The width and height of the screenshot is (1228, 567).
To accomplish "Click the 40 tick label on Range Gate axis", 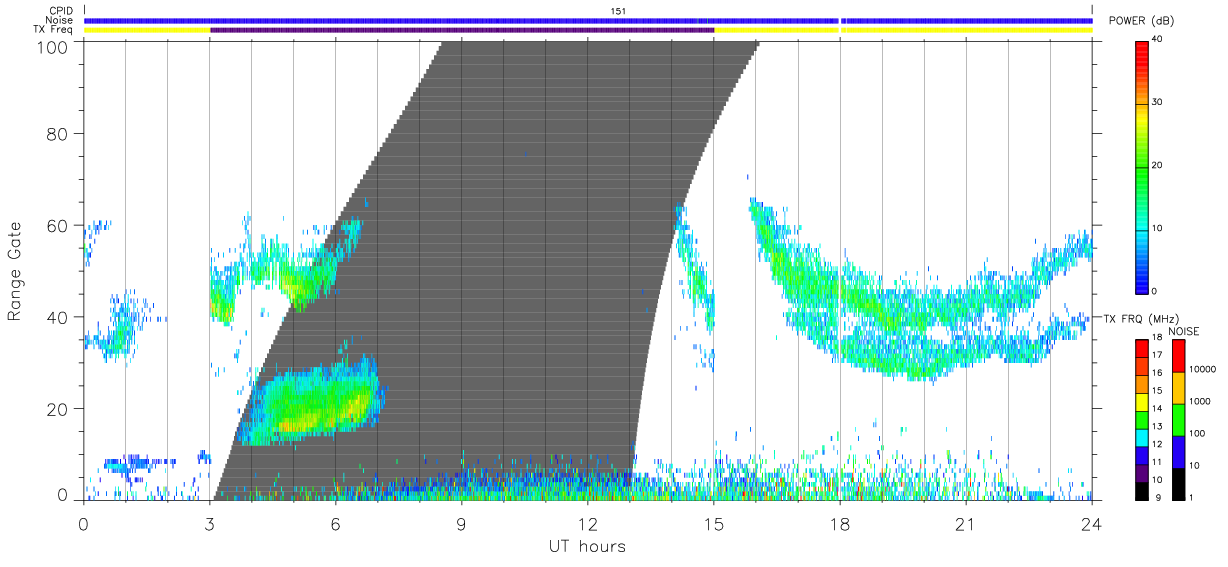I will pos(58,317).
